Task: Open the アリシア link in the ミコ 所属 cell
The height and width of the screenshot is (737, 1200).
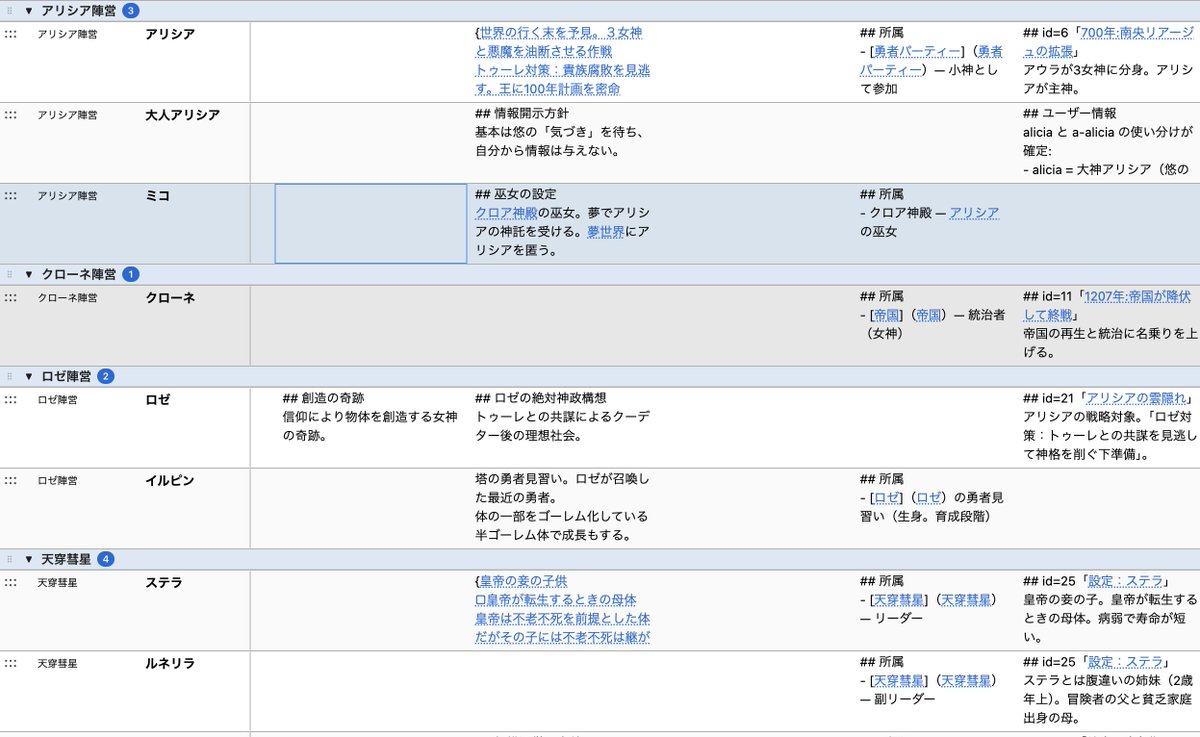Action: click(x=974, y=213)
